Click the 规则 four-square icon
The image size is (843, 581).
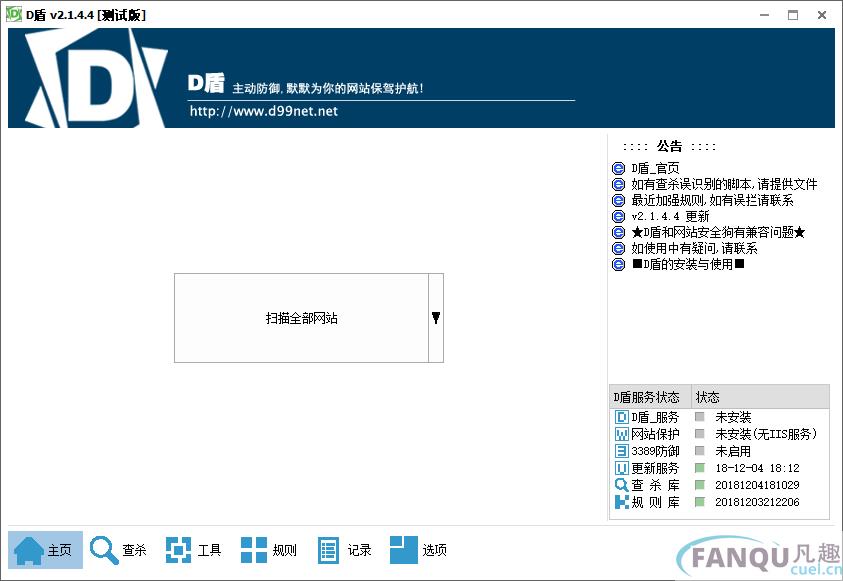point(254,550)
